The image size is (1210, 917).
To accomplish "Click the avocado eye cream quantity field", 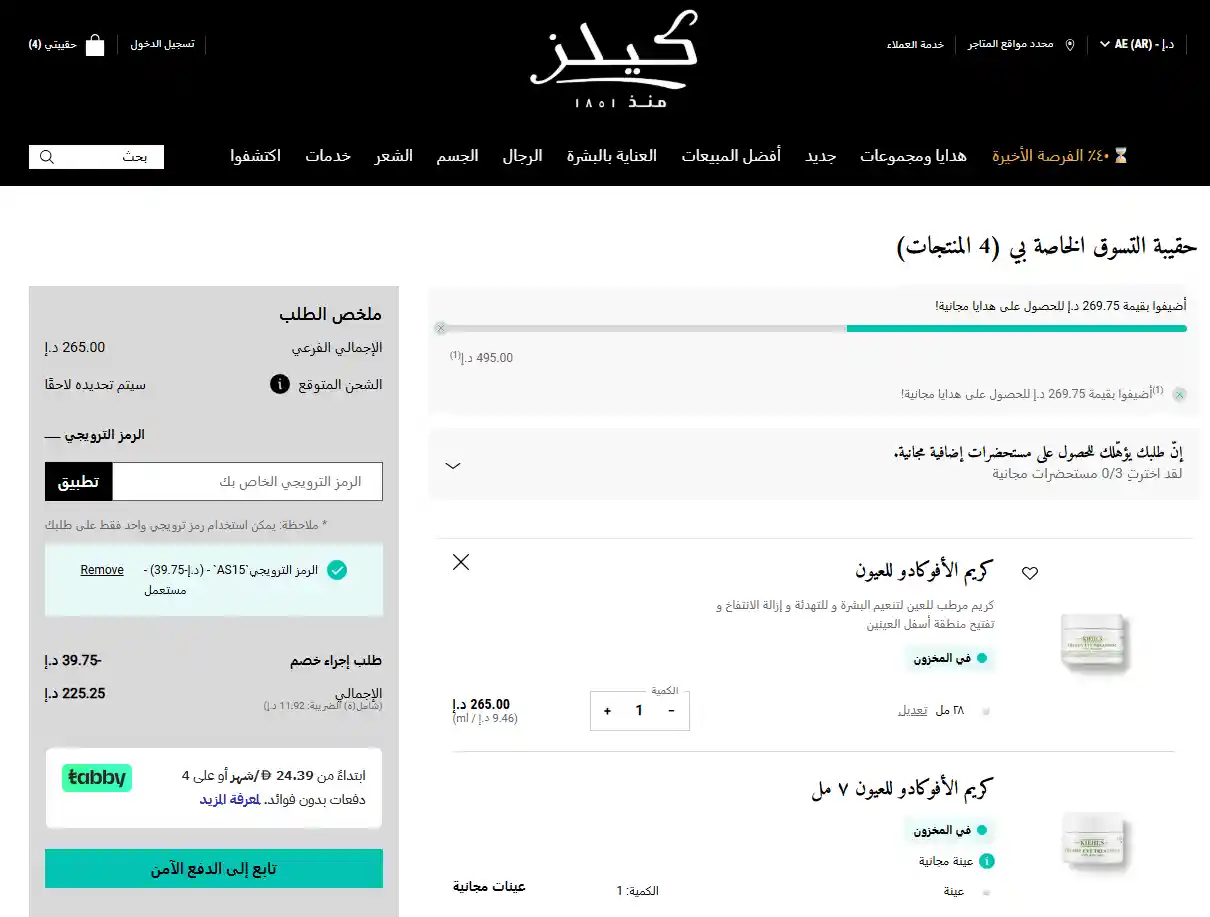I will tap(639, 711).
